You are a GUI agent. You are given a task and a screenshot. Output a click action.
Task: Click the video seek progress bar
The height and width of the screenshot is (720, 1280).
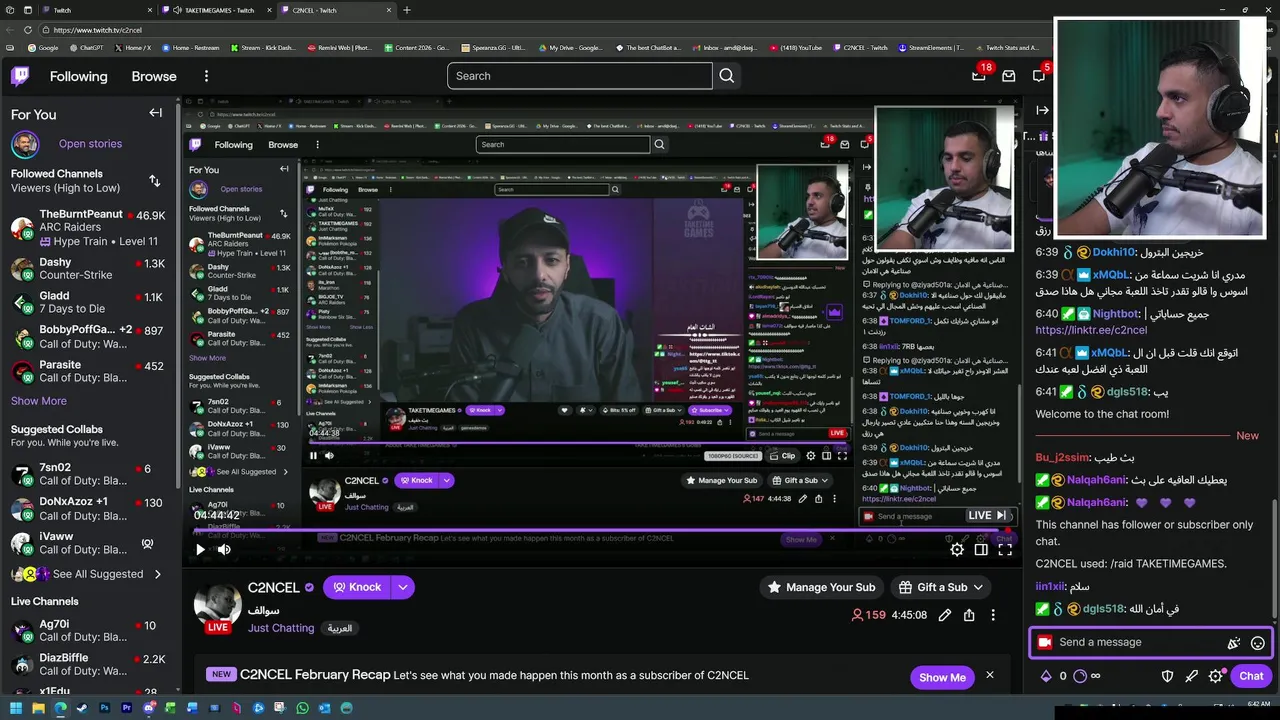601,531
